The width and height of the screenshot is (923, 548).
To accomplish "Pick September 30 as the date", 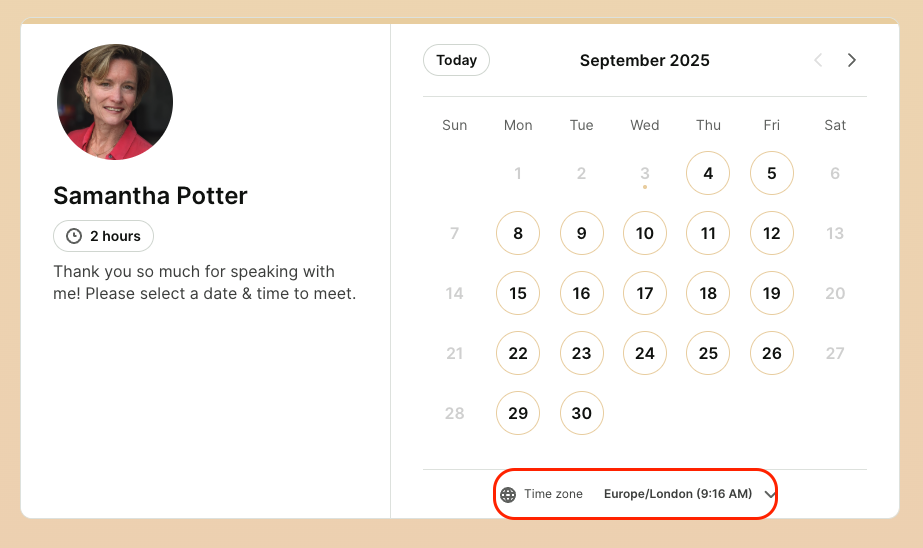I will 582,413.
